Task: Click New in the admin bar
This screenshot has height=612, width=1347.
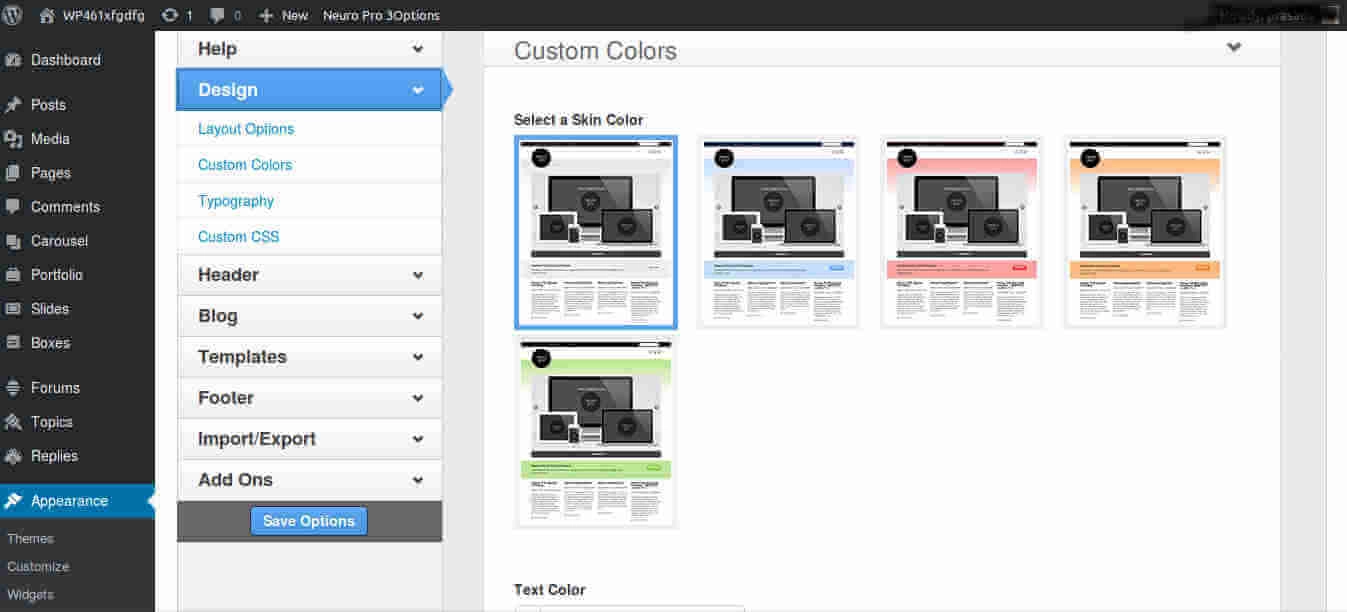Action: pyautogui.click(x=284, y=15)
